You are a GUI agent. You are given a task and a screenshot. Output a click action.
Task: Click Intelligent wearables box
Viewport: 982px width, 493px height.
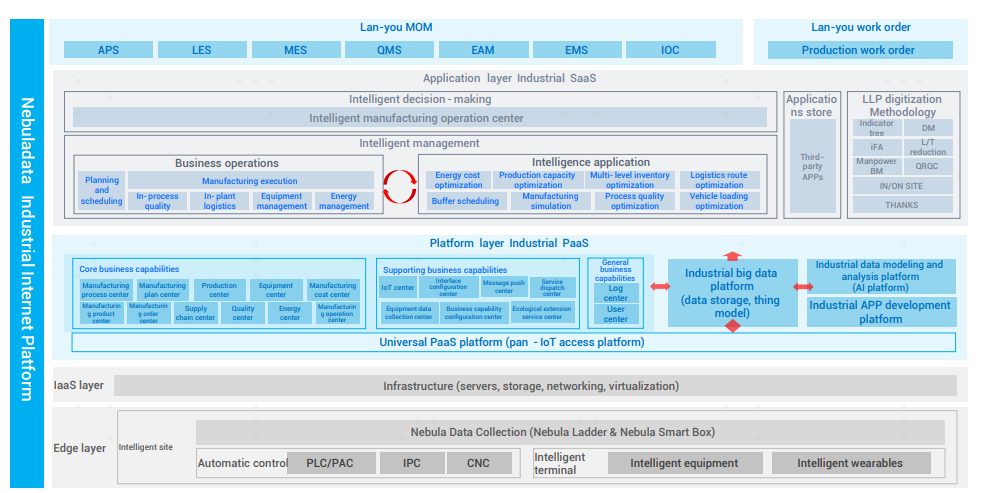[850, 464]
